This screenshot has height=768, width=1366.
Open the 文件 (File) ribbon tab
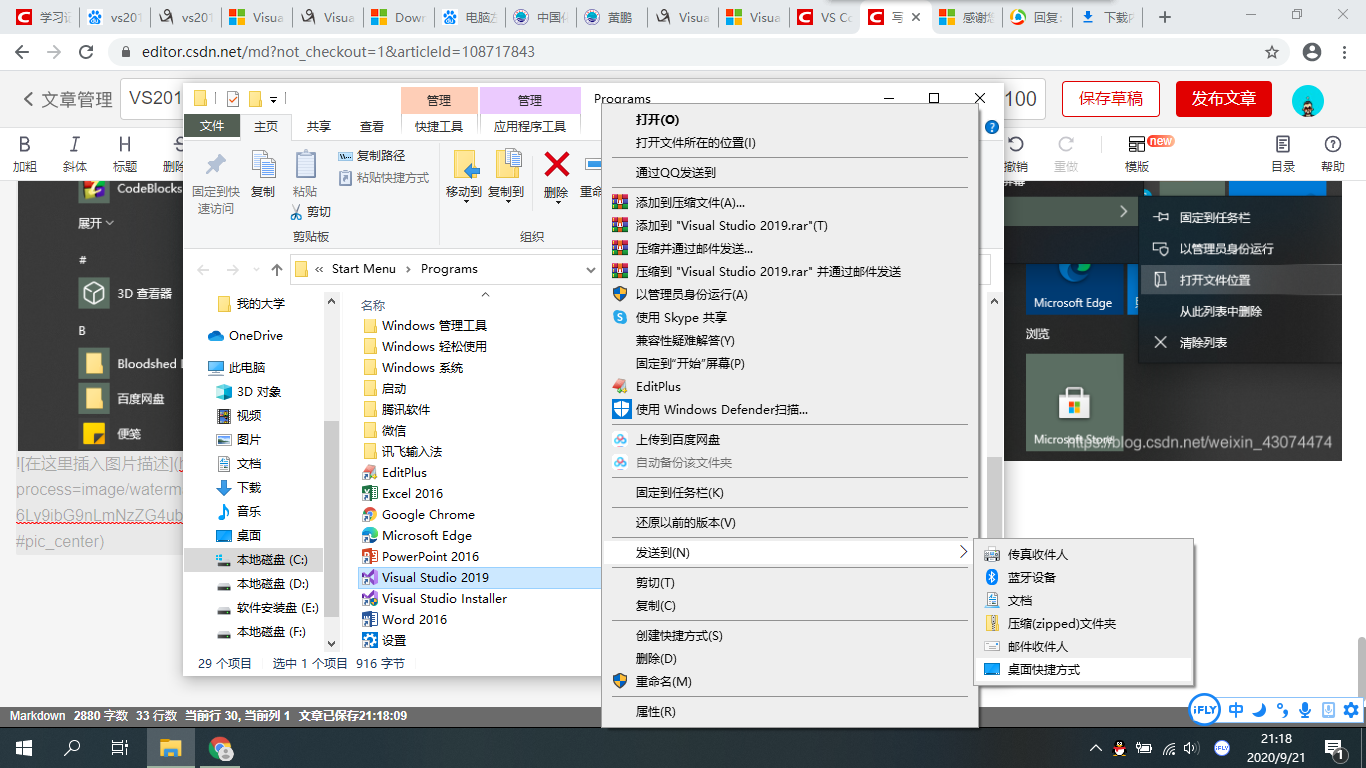pos(212,126)
